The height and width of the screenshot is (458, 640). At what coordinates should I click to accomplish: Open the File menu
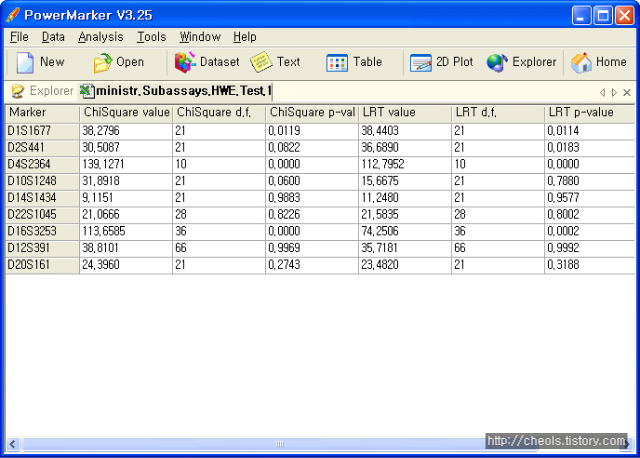19,37
